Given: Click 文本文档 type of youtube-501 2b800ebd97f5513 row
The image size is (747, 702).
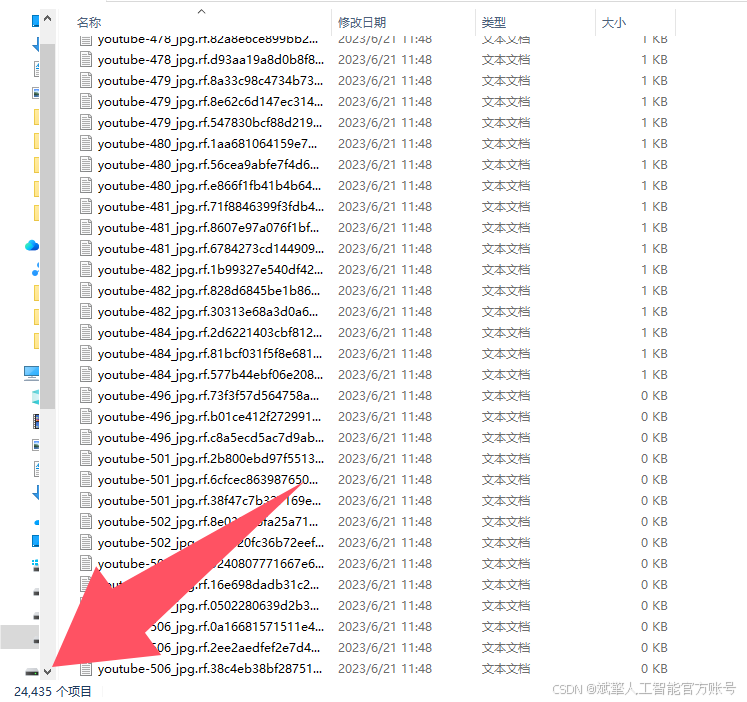Looking at the screenshot, I should 505,458.
